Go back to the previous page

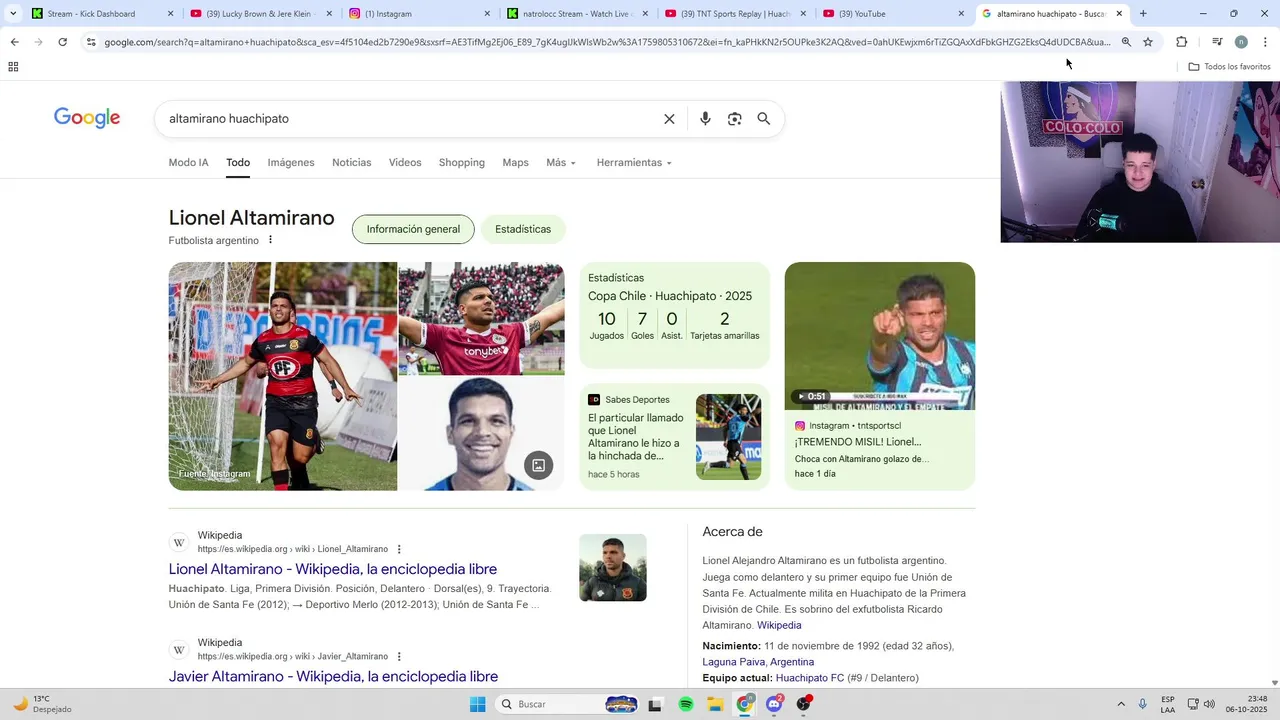[14, 42]
